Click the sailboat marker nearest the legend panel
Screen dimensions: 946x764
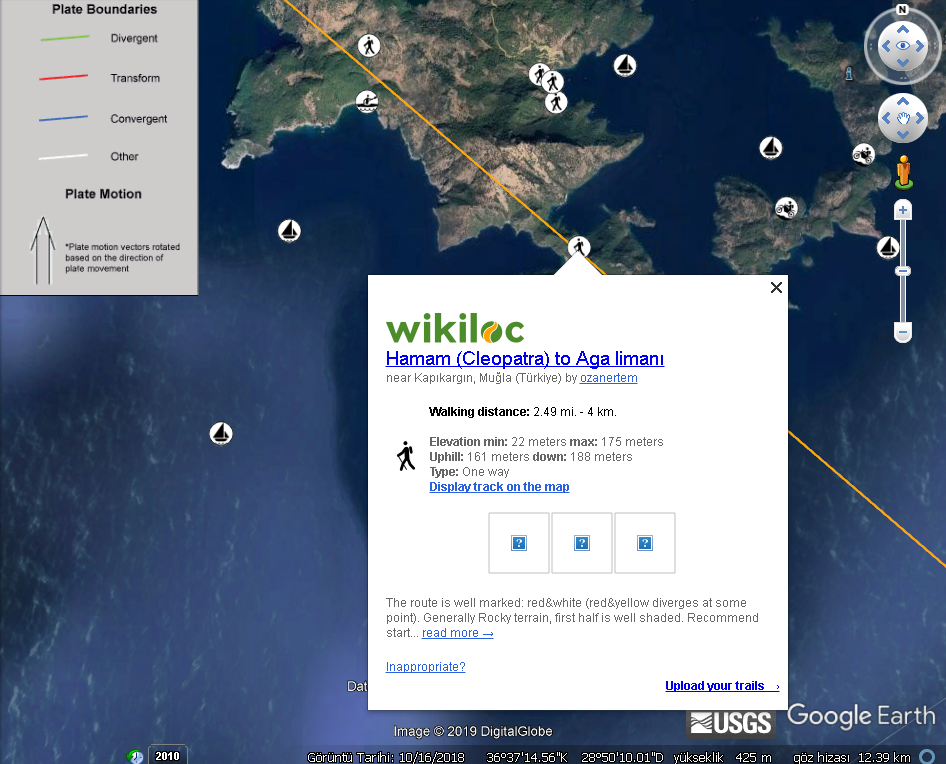coord(289,231)
